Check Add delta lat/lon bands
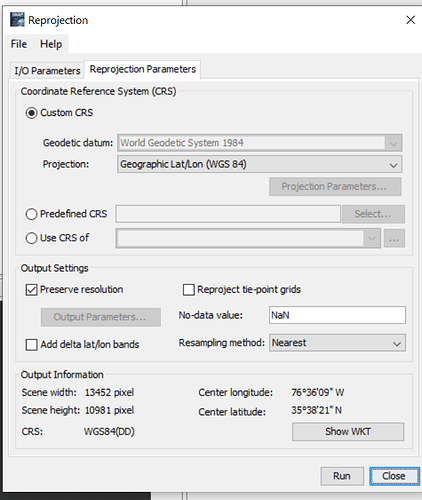The width and height of the screenshot is (422, 500). coord(31,344)
